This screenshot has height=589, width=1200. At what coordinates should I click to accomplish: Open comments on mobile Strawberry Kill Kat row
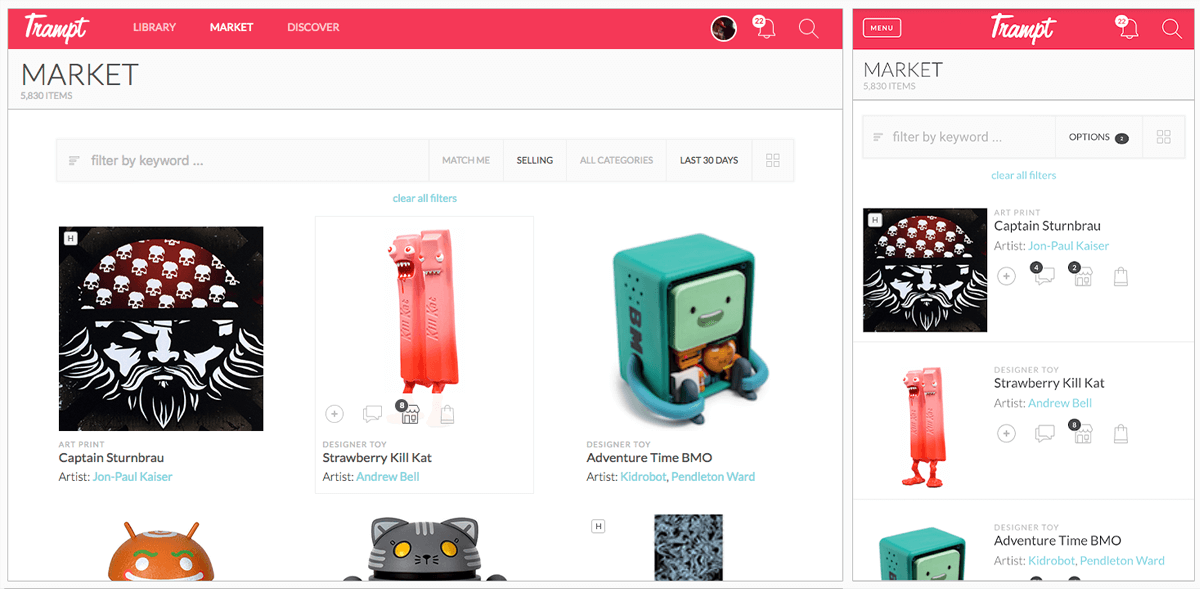tap(1044, 433)
